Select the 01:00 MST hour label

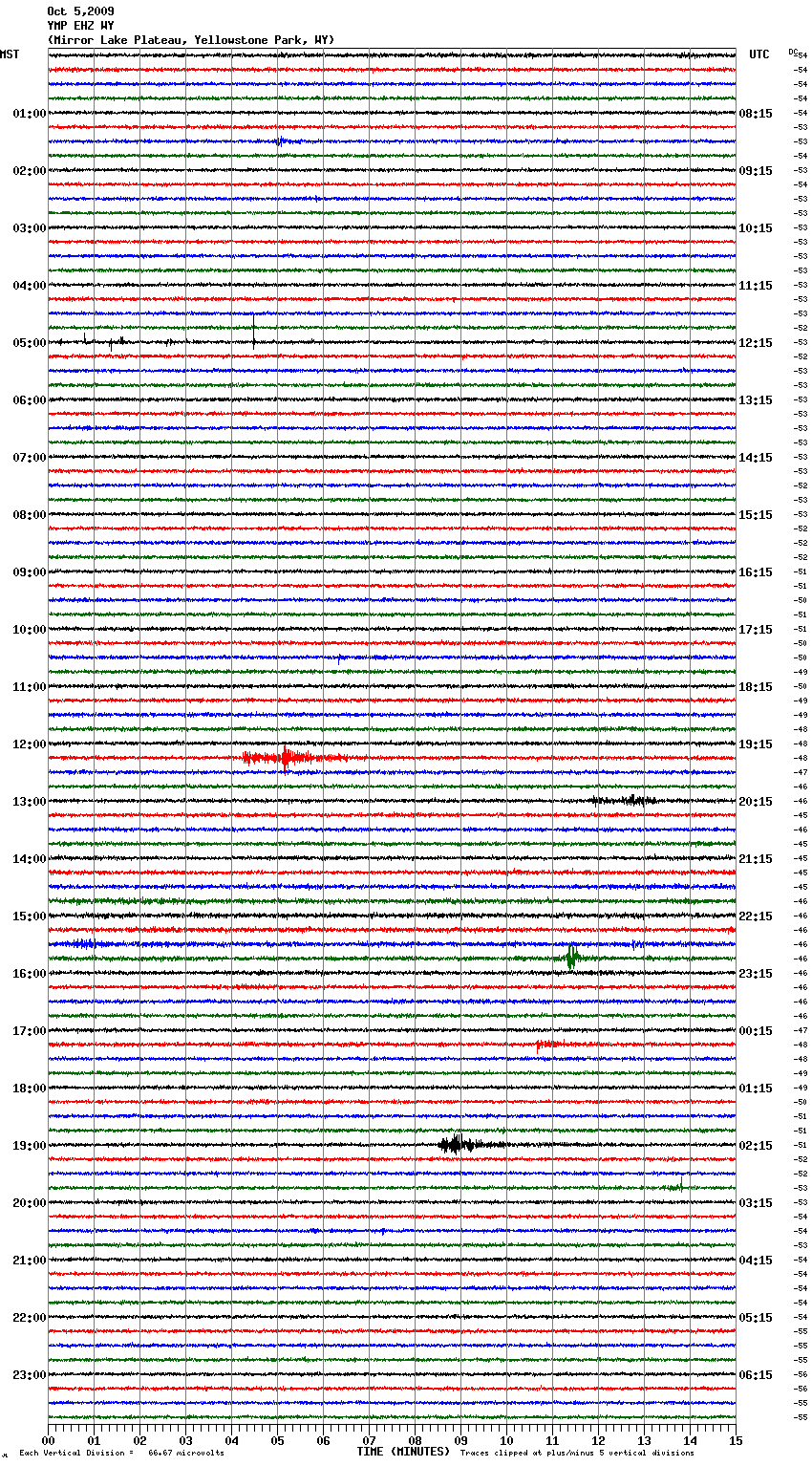click(30, 114)
